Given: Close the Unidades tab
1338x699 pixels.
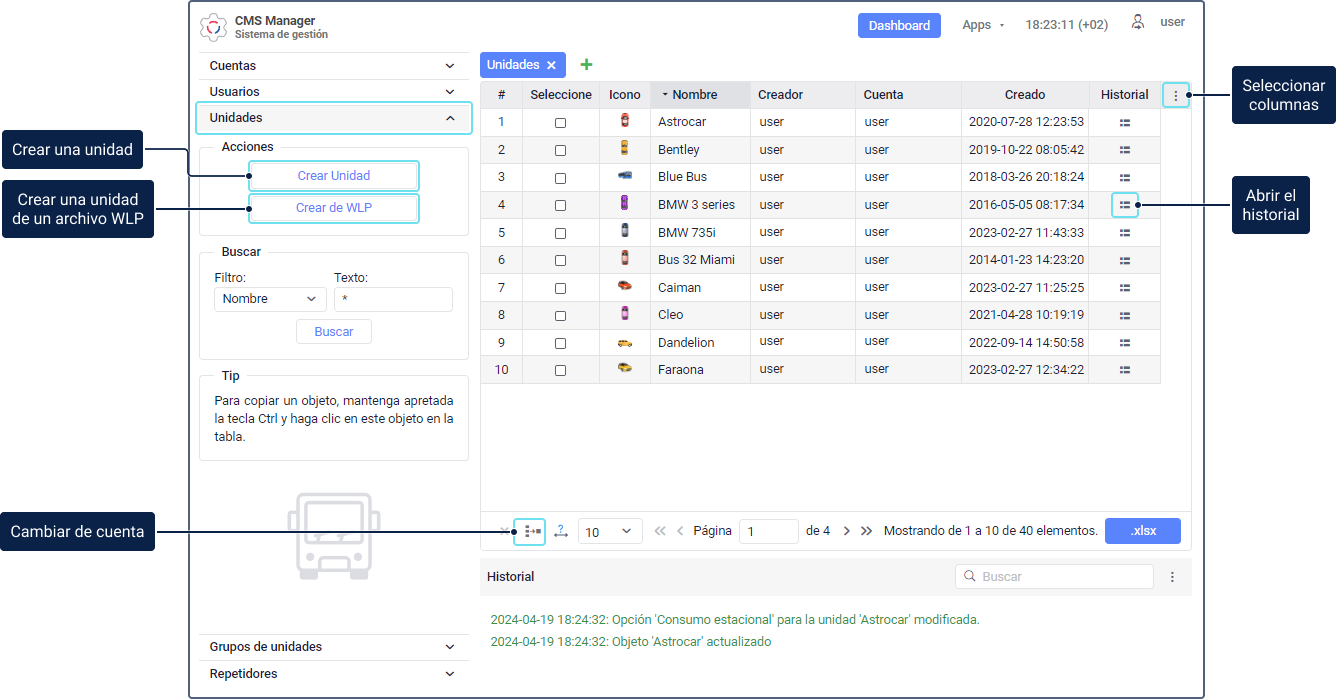Looking at the screenshot, I should click(x=551, y=65).
